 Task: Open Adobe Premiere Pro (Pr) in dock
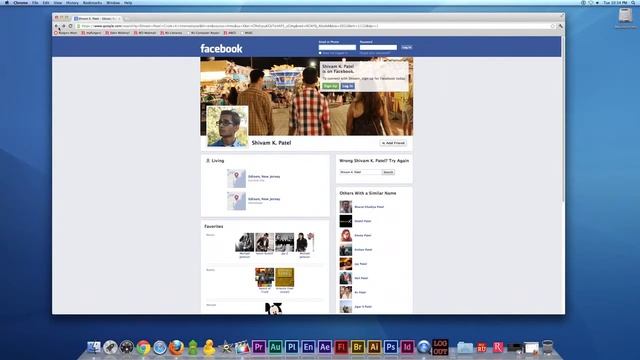tap(259, 347)
